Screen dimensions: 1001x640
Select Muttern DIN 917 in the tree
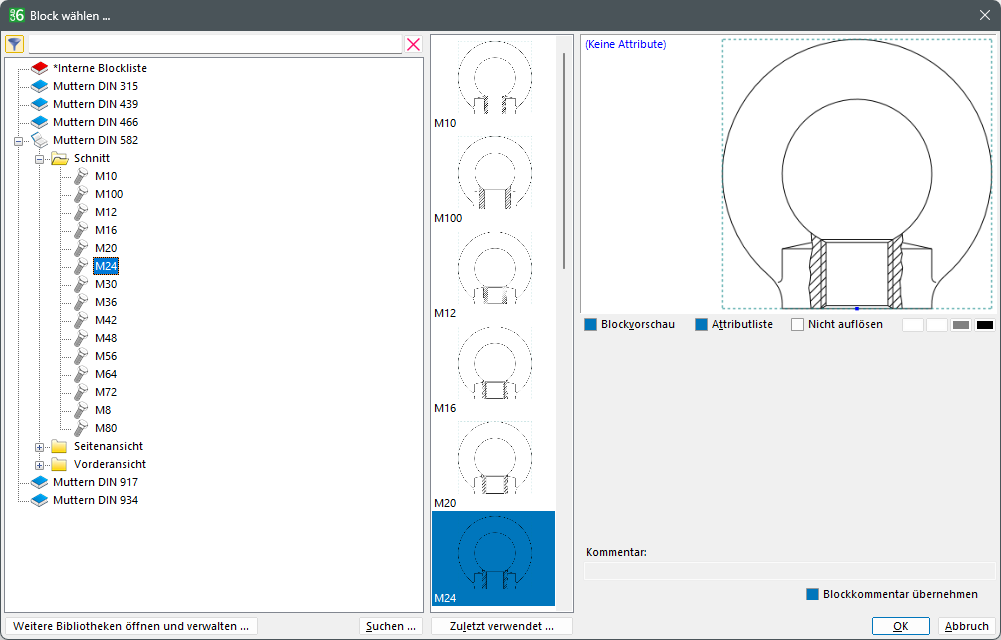pos(95,482)
